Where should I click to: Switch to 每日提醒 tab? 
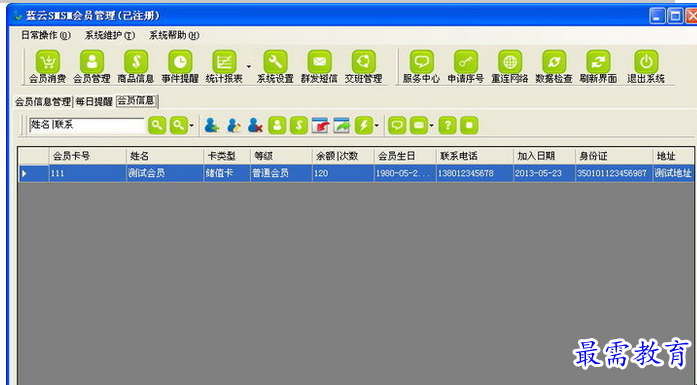click(94, 101)
